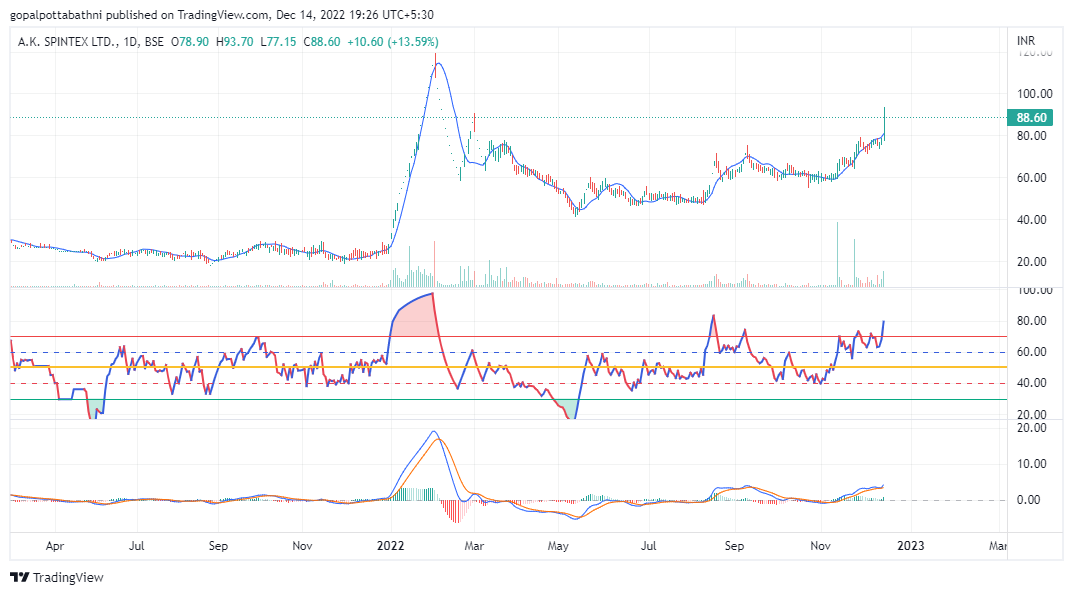Click the 10.00 label on MACD axis
Image resolution: width=1073 pixels, height=595 pixels.
(x=1031, y=464)
